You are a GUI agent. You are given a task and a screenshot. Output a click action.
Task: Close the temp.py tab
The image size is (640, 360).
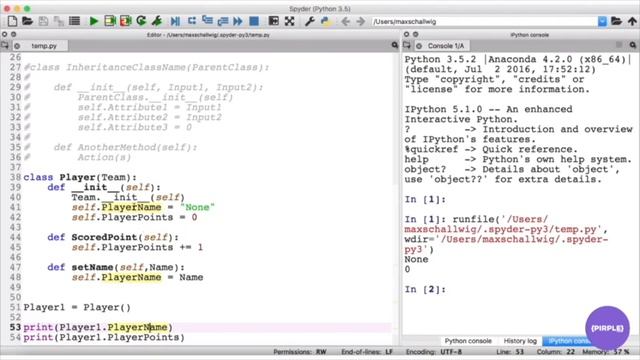click(17, 46)
